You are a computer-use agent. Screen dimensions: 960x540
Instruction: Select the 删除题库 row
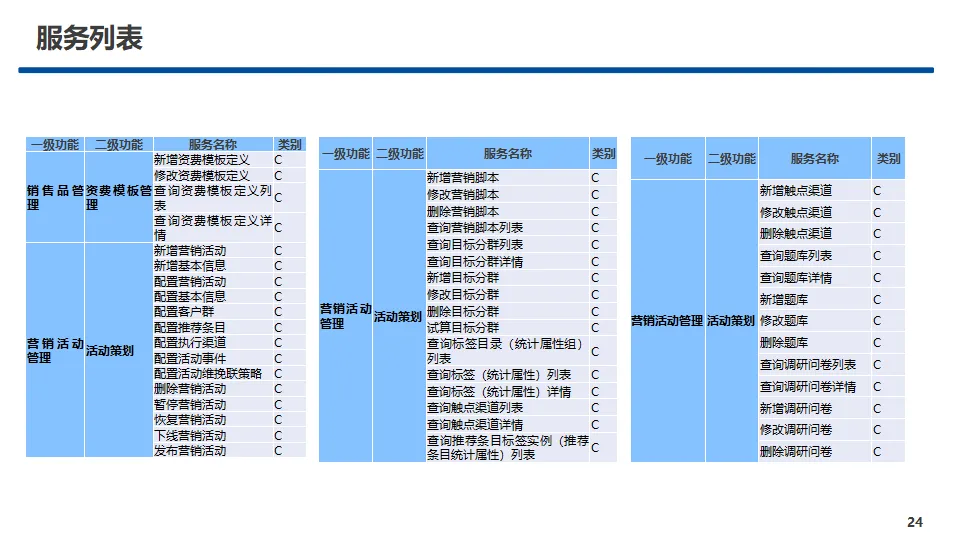point(814,343)
